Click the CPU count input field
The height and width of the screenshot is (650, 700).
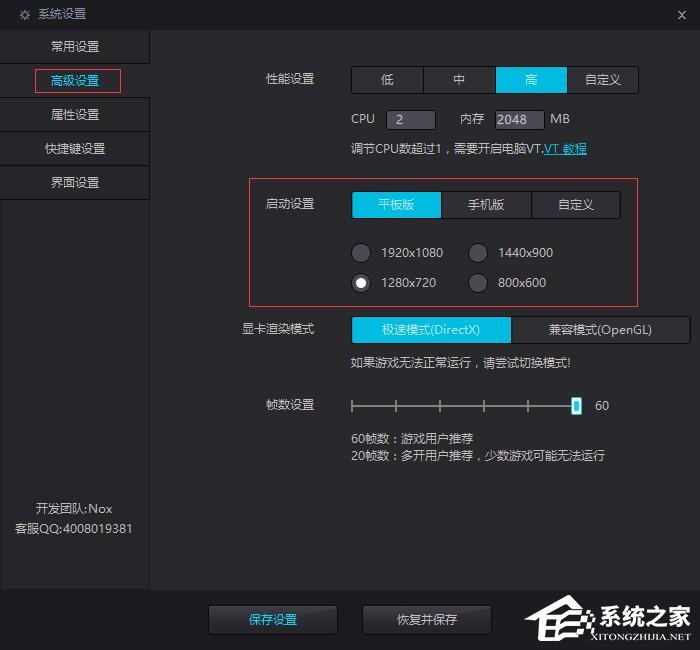point(410,120)
